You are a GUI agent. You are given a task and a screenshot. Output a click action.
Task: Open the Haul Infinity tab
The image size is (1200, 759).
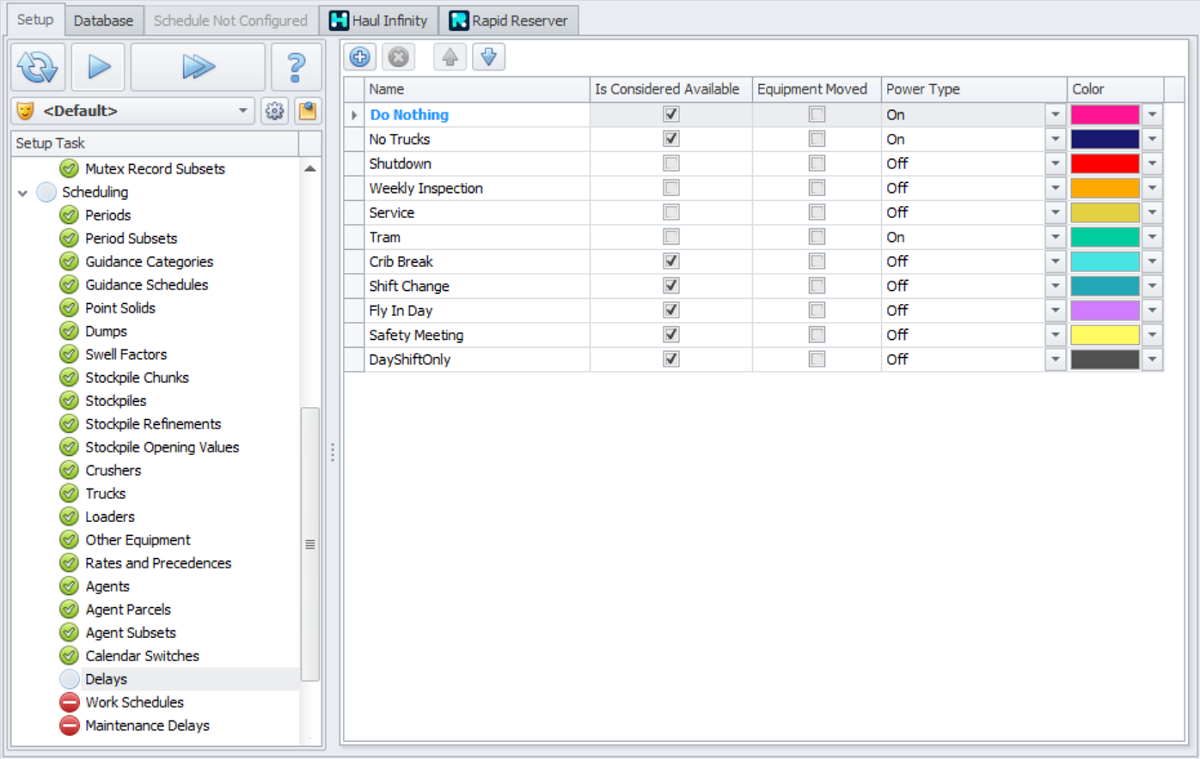tap(379, 20)
